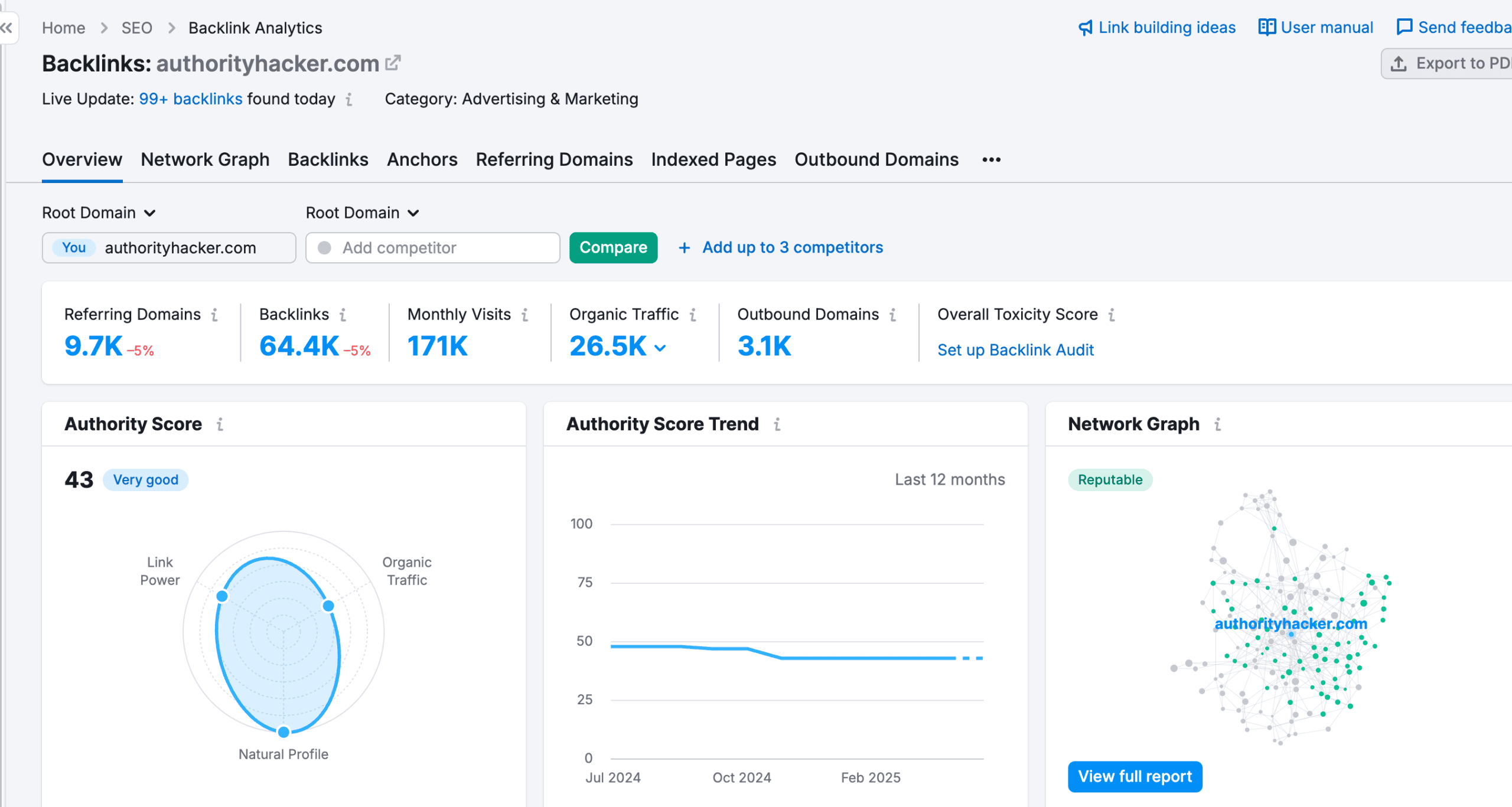Image resolution: width=1512 pixels, height=807 pixels.
Task: Click authorityhacker.com node label in Network Graph
Action: pyautogui.click(x=1291, y=624)
